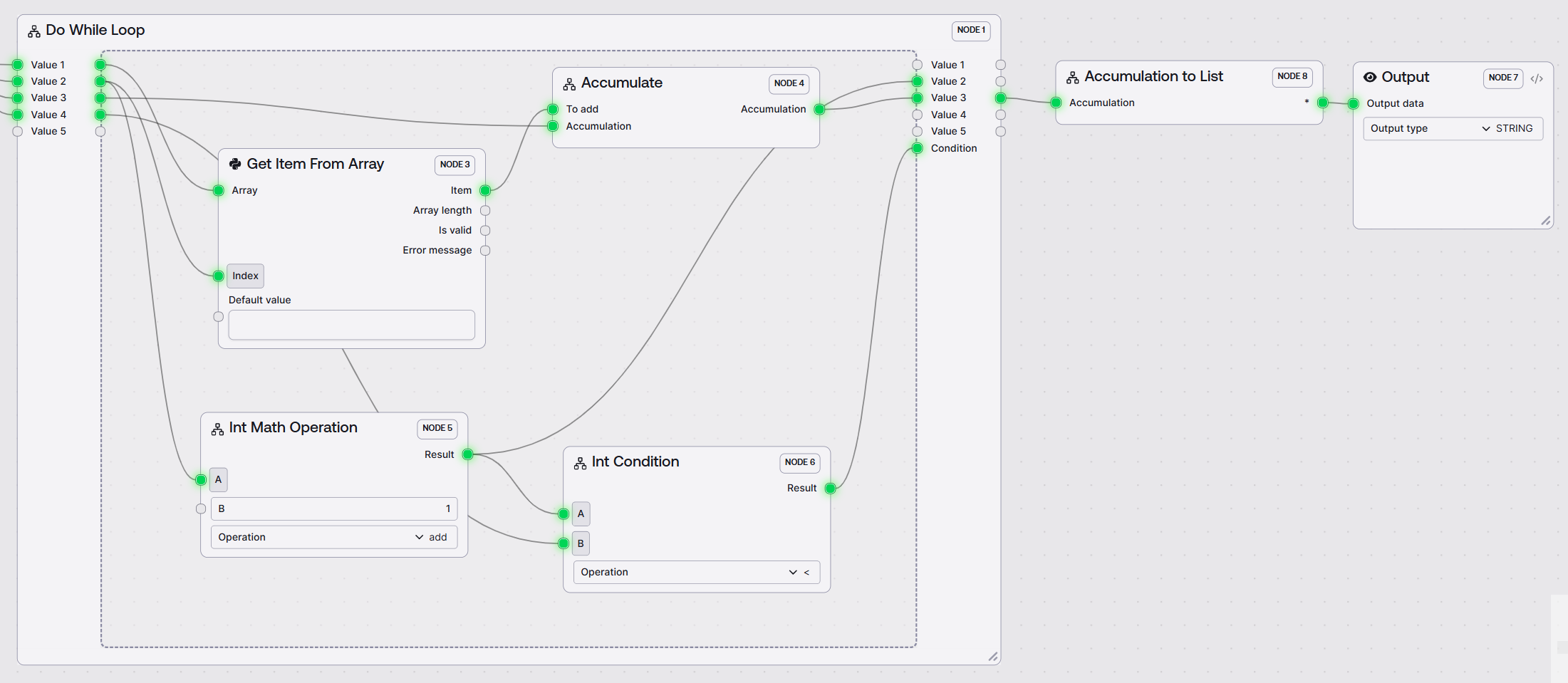Click the B value field showing 1
This screenshot has height=683, width=1568.
[x=333, y=509]
